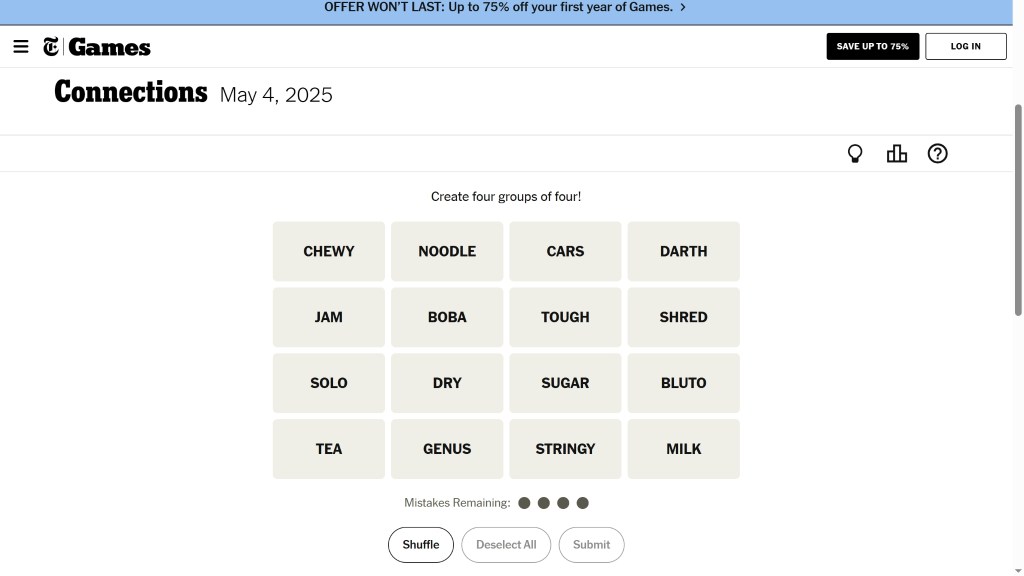Image resolution: width=1024 pixels, height=576 pixels.
Task: Open the lightbulb hints icon
Action: 855,154
